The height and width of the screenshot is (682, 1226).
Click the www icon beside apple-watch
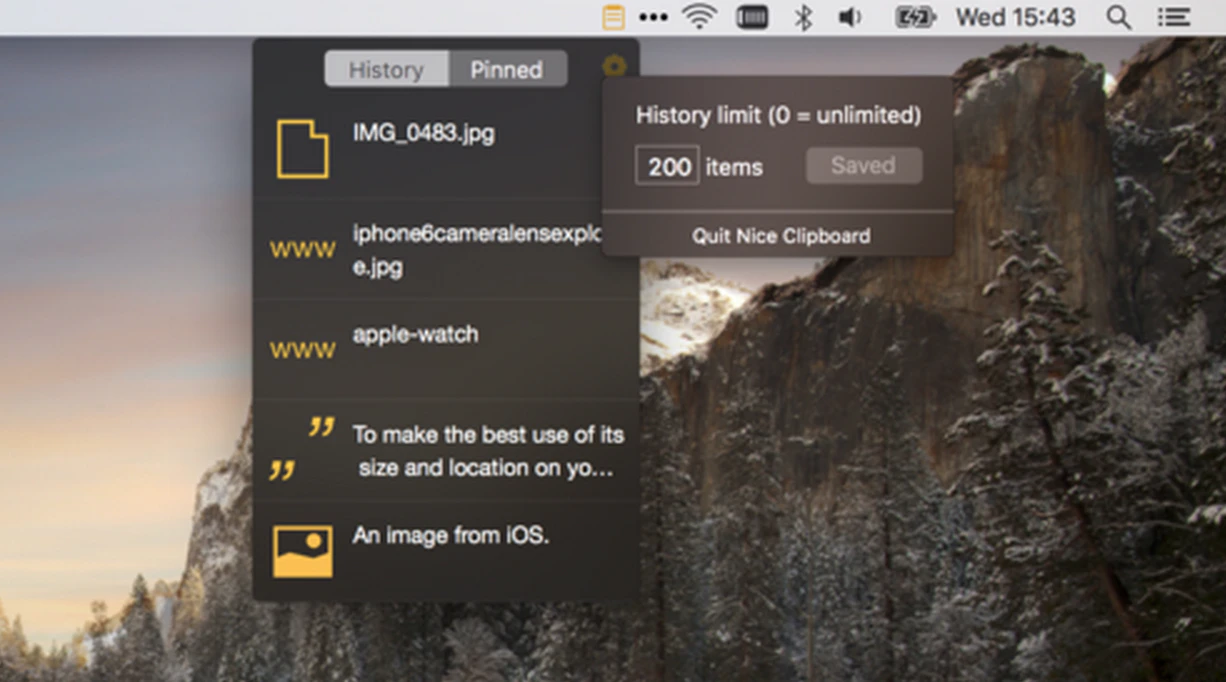(x=302, y=350)
